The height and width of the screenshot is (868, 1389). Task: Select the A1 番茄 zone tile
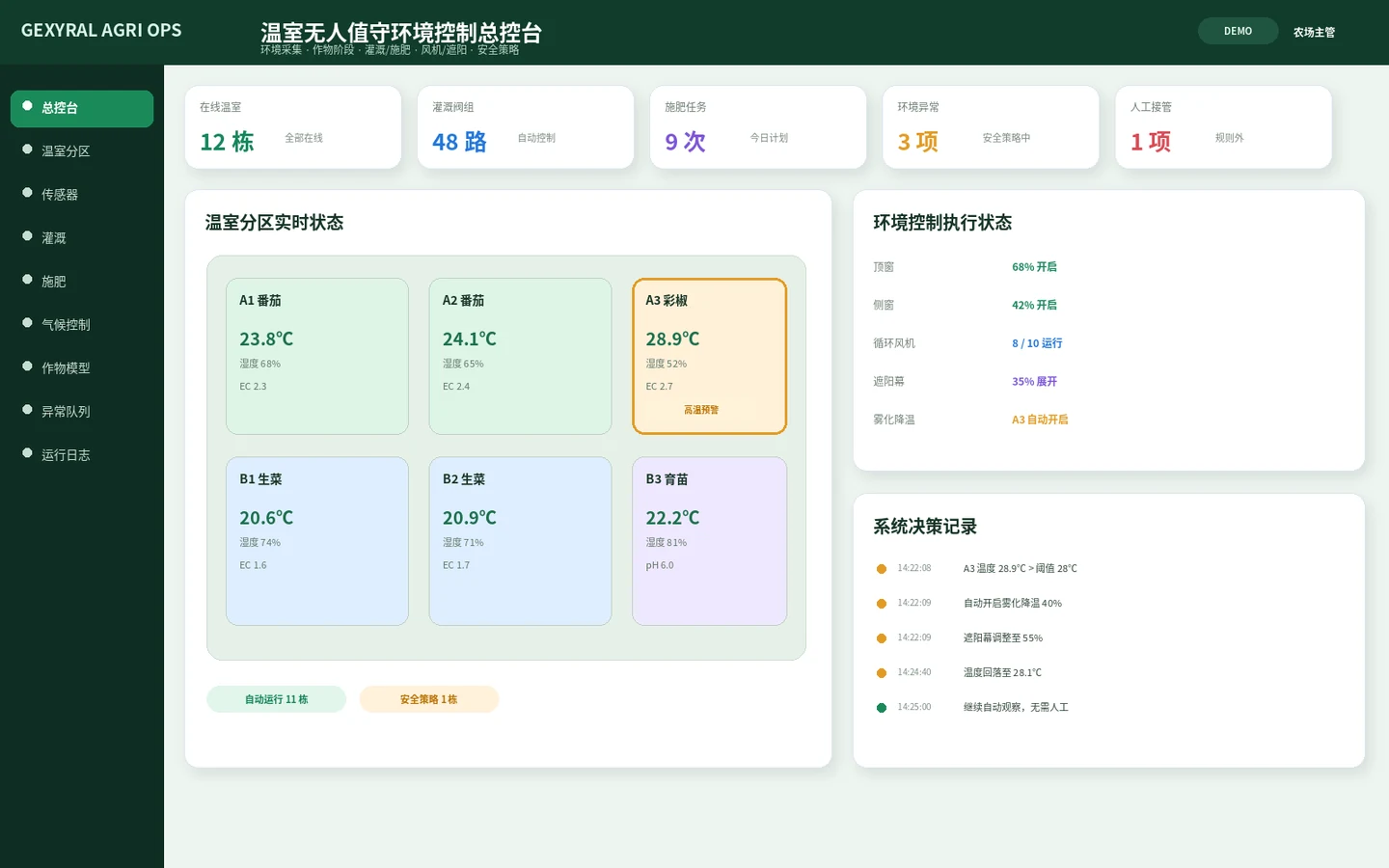click(x=317, y=357)
